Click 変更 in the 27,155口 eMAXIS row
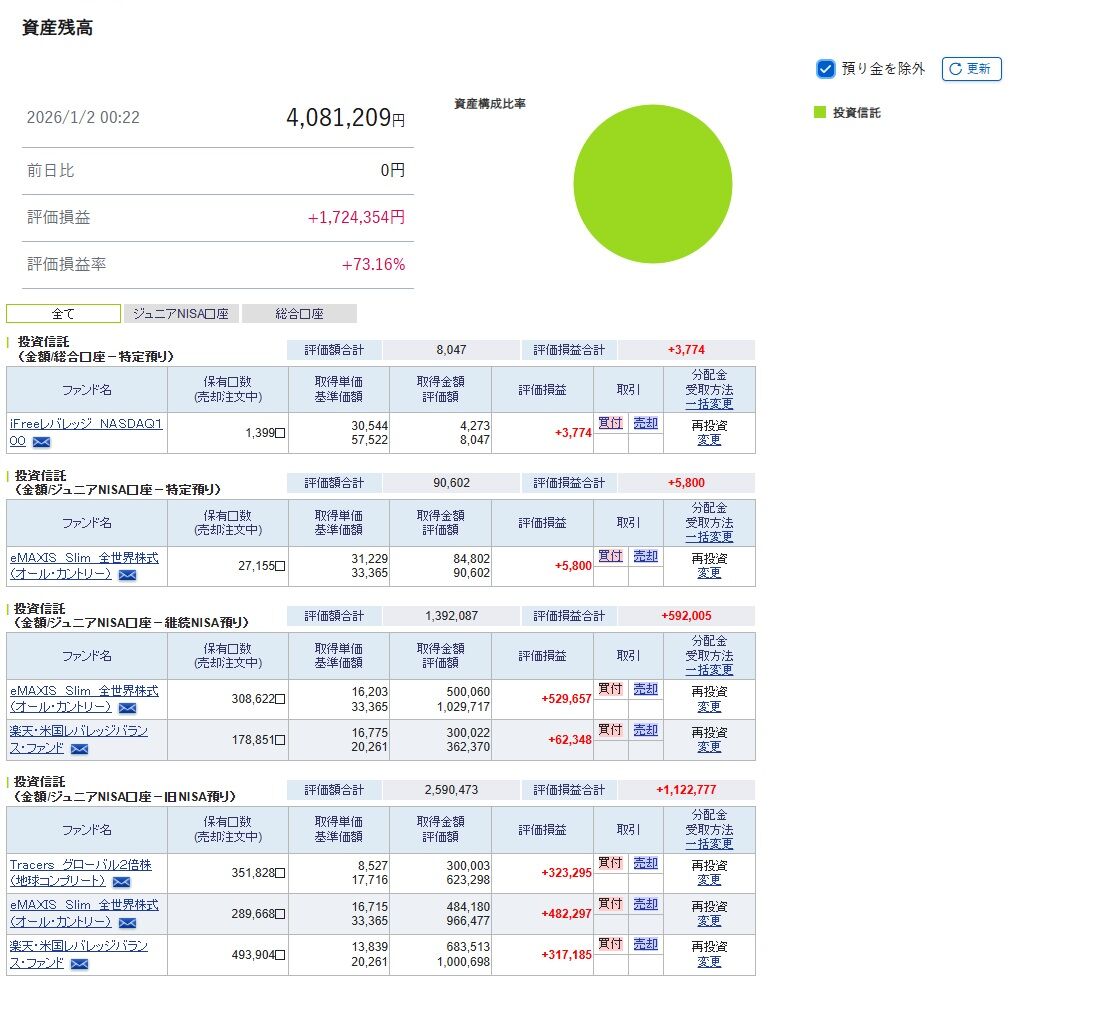 click(709, 573)
